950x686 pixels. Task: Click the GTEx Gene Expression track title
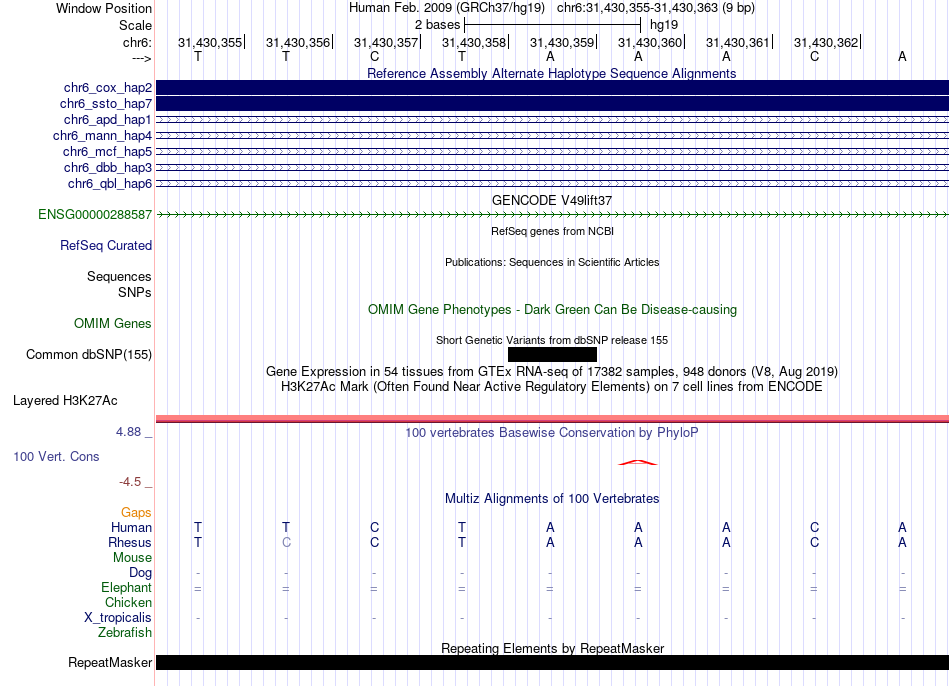tap(552, 371)
